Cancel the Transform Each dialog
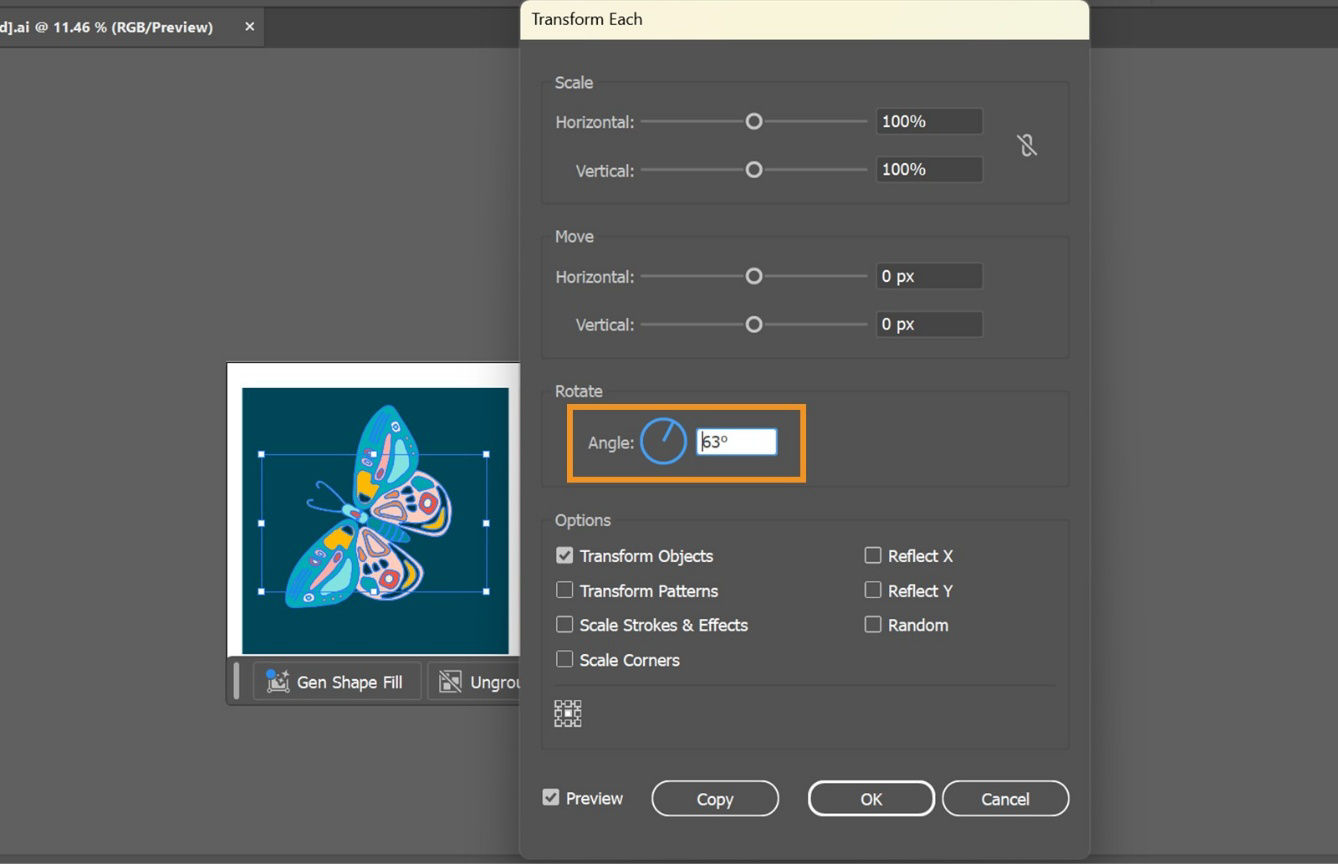This screenshot has width=1338, height=864. 1005,798
